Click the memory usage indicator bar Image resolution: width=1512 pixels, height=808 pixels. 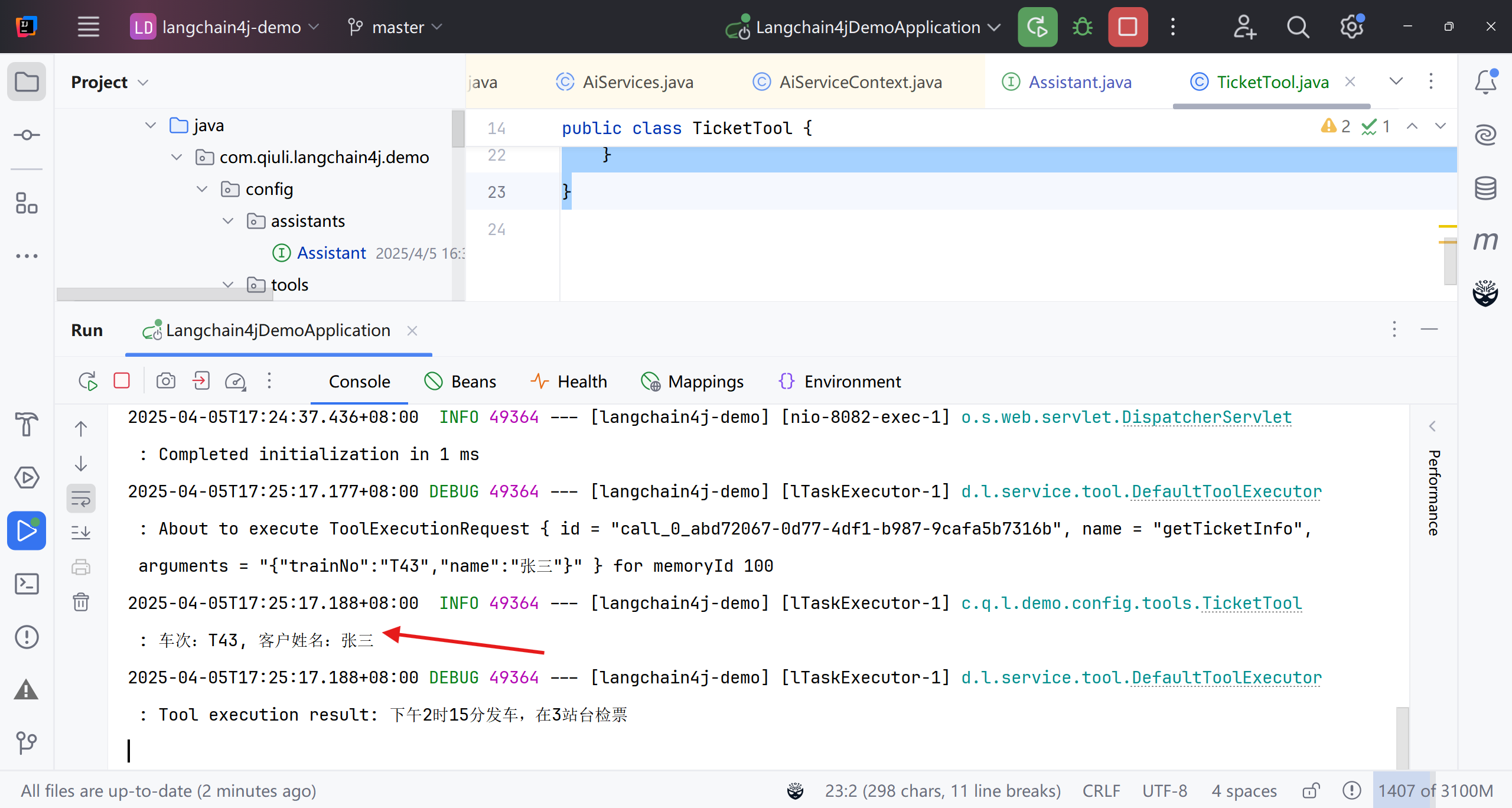1435,790
